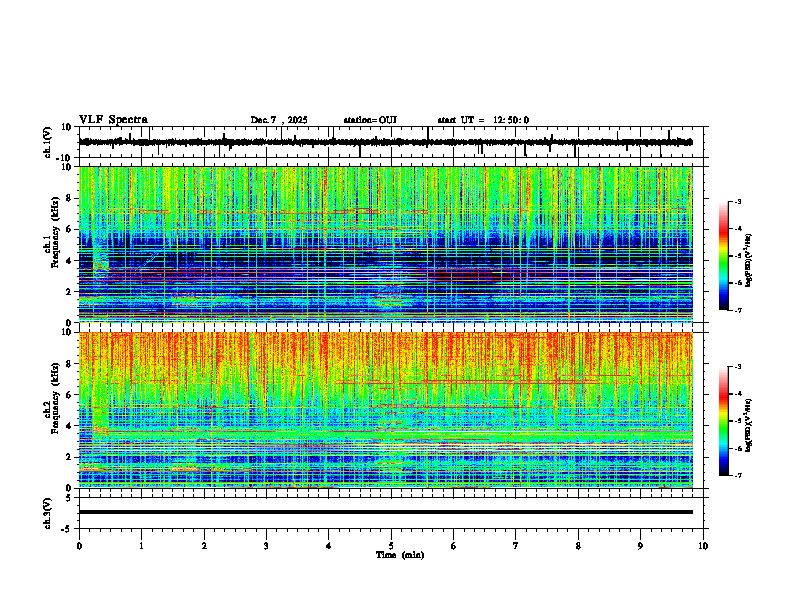Select the date text "Dec. 7 , 2025"
Viewport: 792px width, 612px height.
[x=279, y=120]
